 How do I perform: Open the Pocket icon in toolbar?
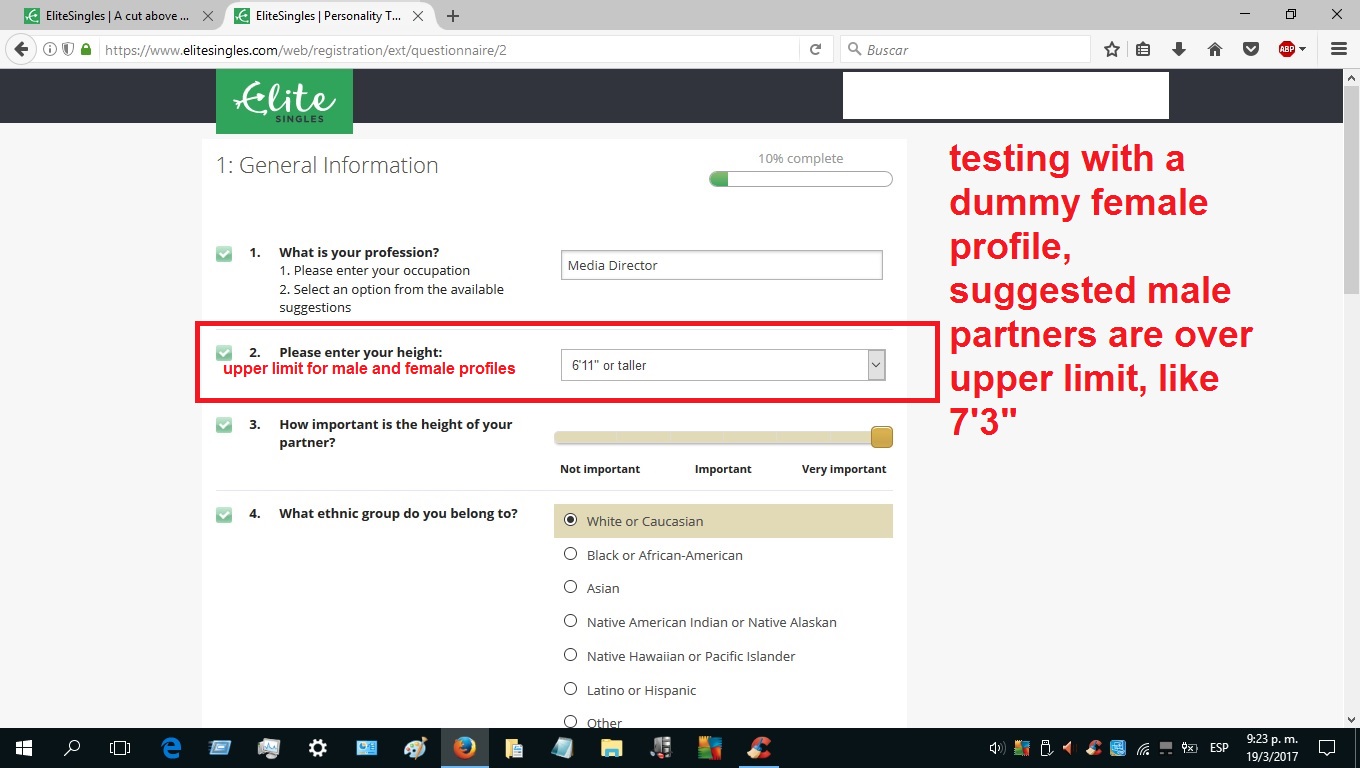point(1251,49)
